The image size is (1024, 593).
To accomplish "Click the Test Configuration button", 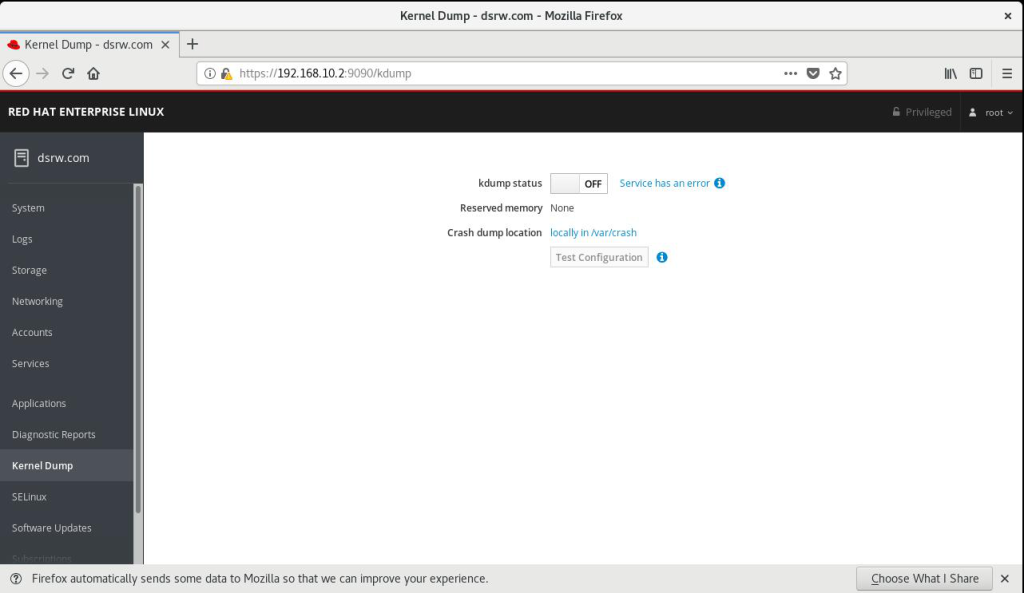I will (x=599, y=257).
